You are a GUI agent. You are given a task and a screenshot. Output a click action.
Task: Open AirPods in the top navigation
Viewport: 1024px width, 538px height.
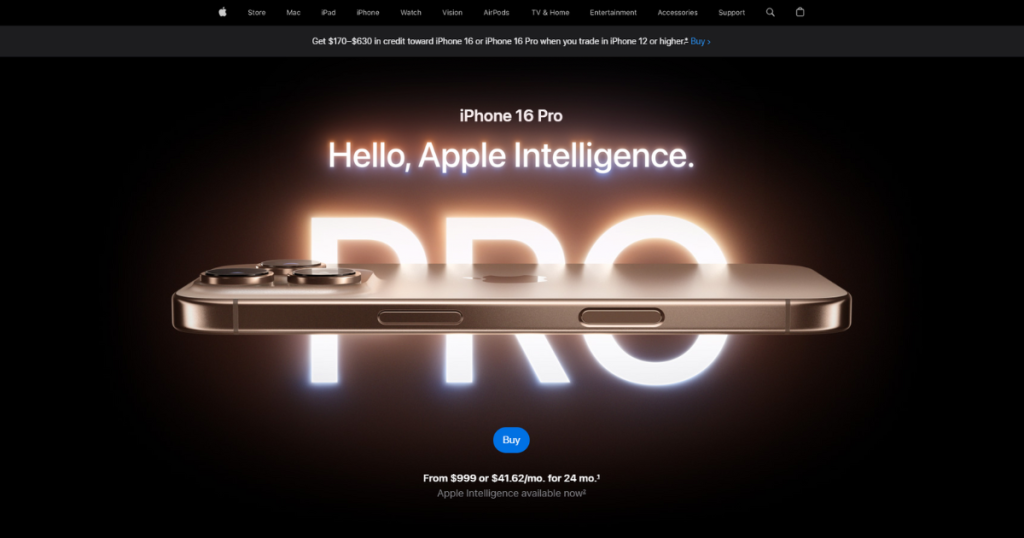pyautogui.click(x=496, y=12)
